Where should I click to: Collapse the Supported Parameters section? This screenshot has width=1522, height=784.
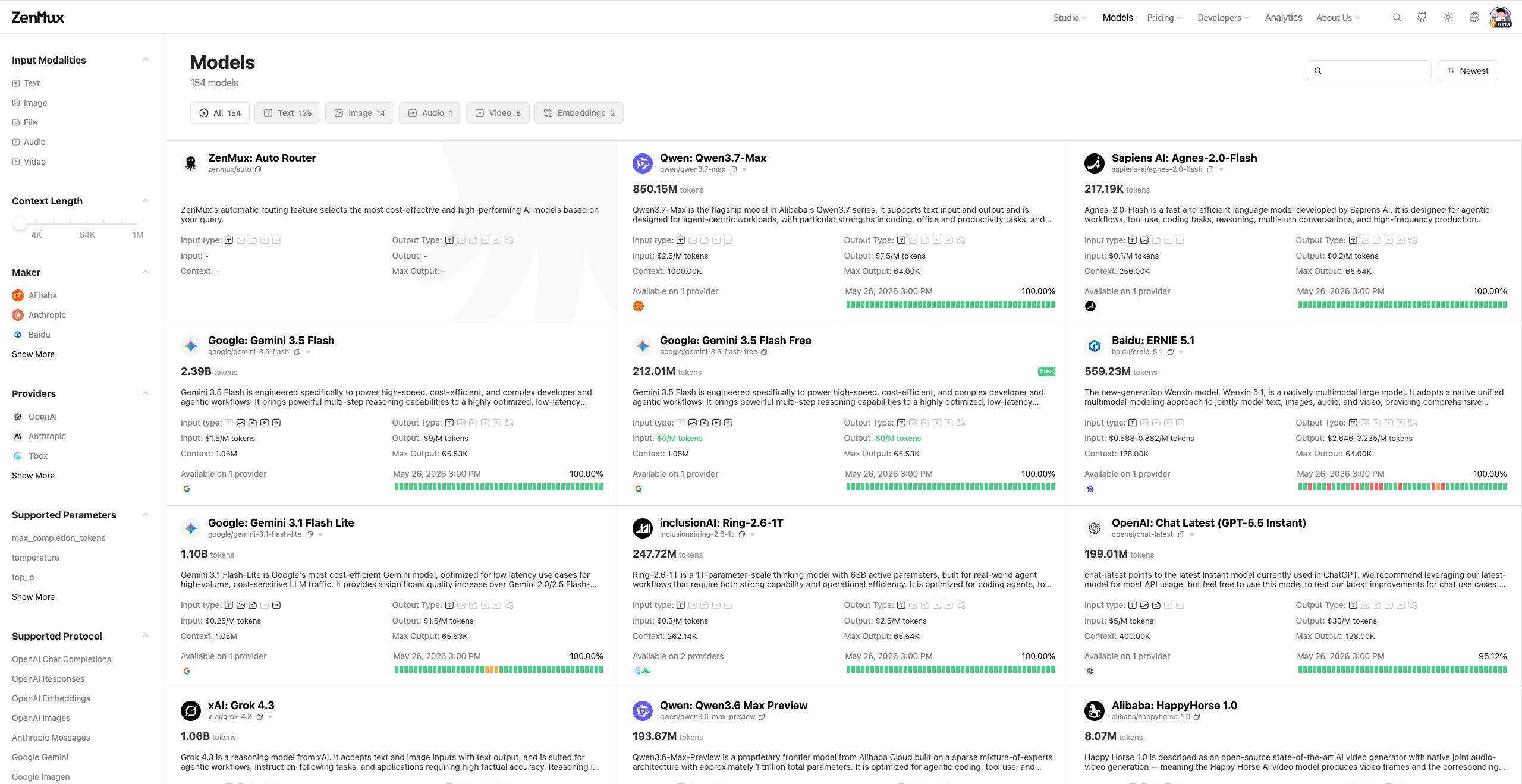point(146,514)
